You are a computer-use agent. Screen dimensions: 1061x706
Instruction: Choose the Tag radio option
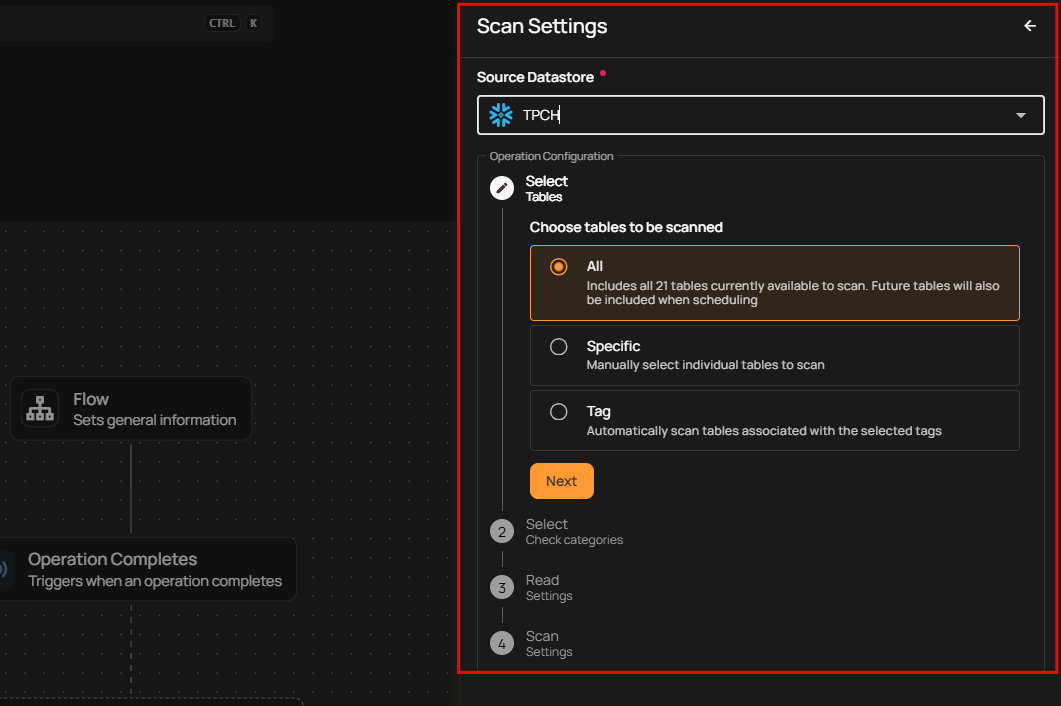point(559,412)
